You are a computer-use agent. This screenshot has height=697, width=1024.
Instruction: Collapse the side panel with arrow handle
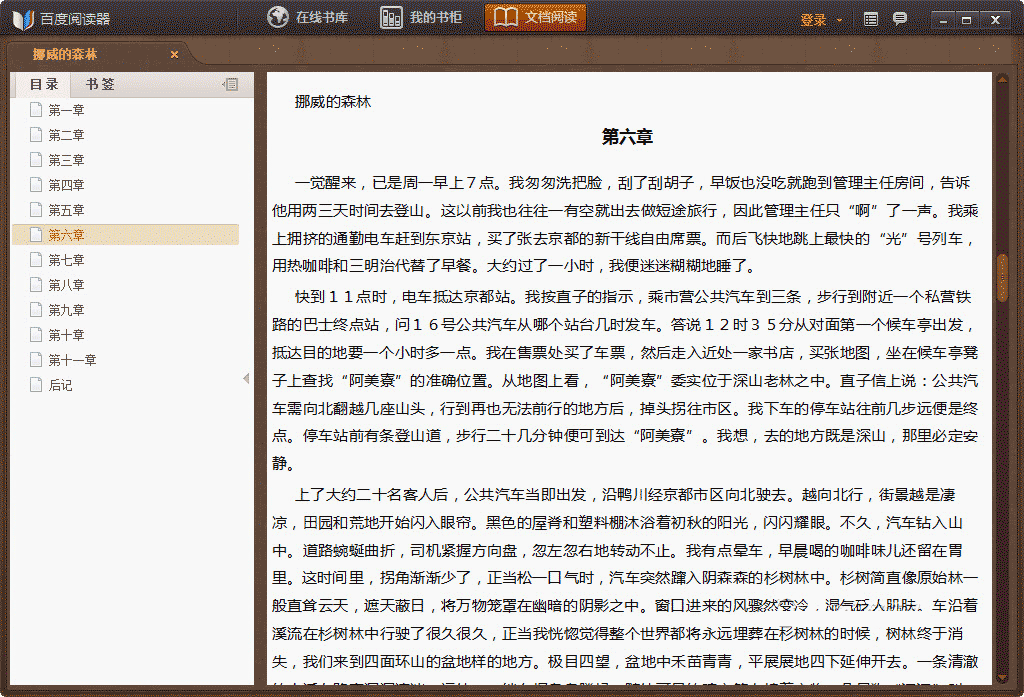(246, 378)
